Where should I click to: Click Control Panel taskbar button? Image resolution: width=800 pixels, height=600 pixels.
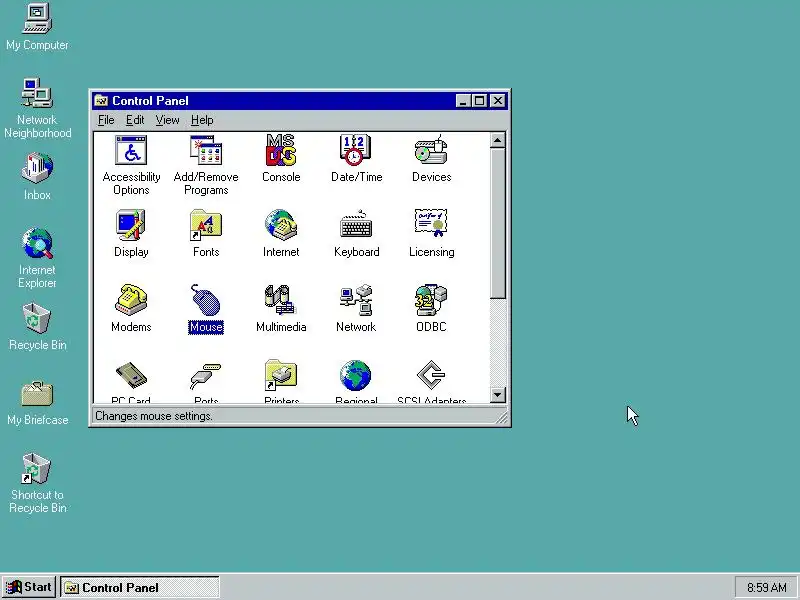tap(140, 588)
